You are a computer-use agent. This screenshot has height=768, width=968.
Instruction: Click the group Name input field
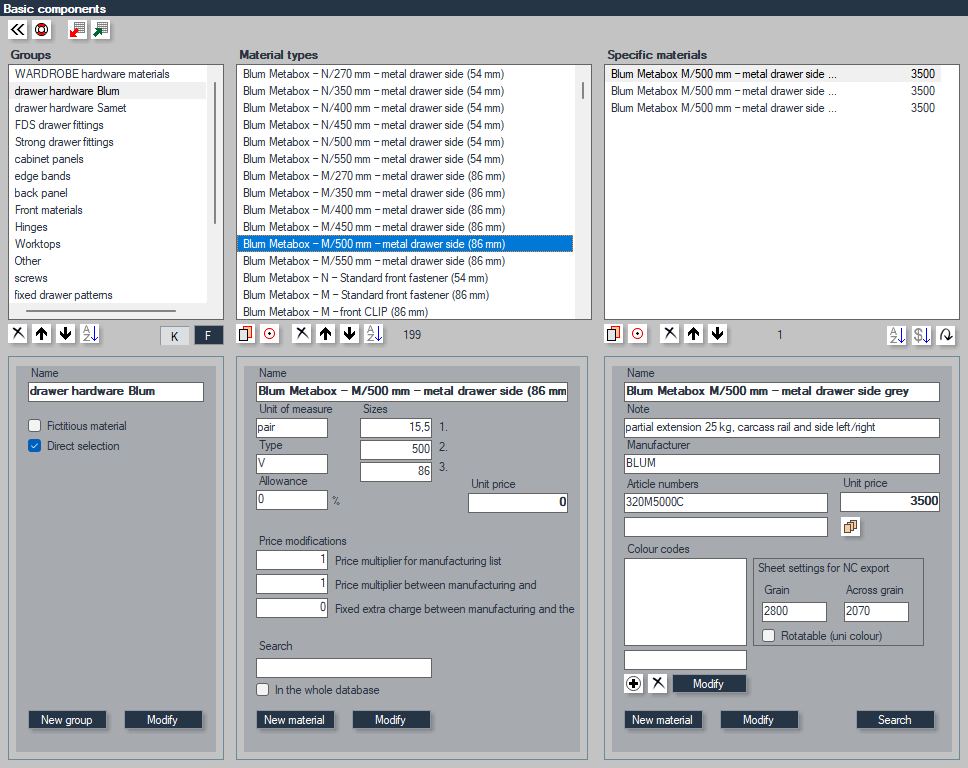click(115, 391)
